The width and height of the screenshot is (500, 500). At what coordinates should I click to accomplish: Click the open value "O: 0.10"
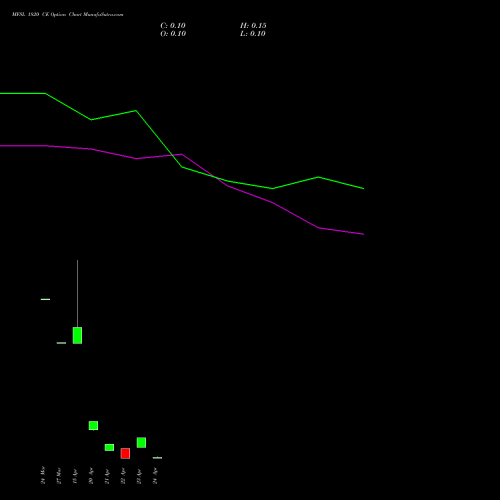173,34
